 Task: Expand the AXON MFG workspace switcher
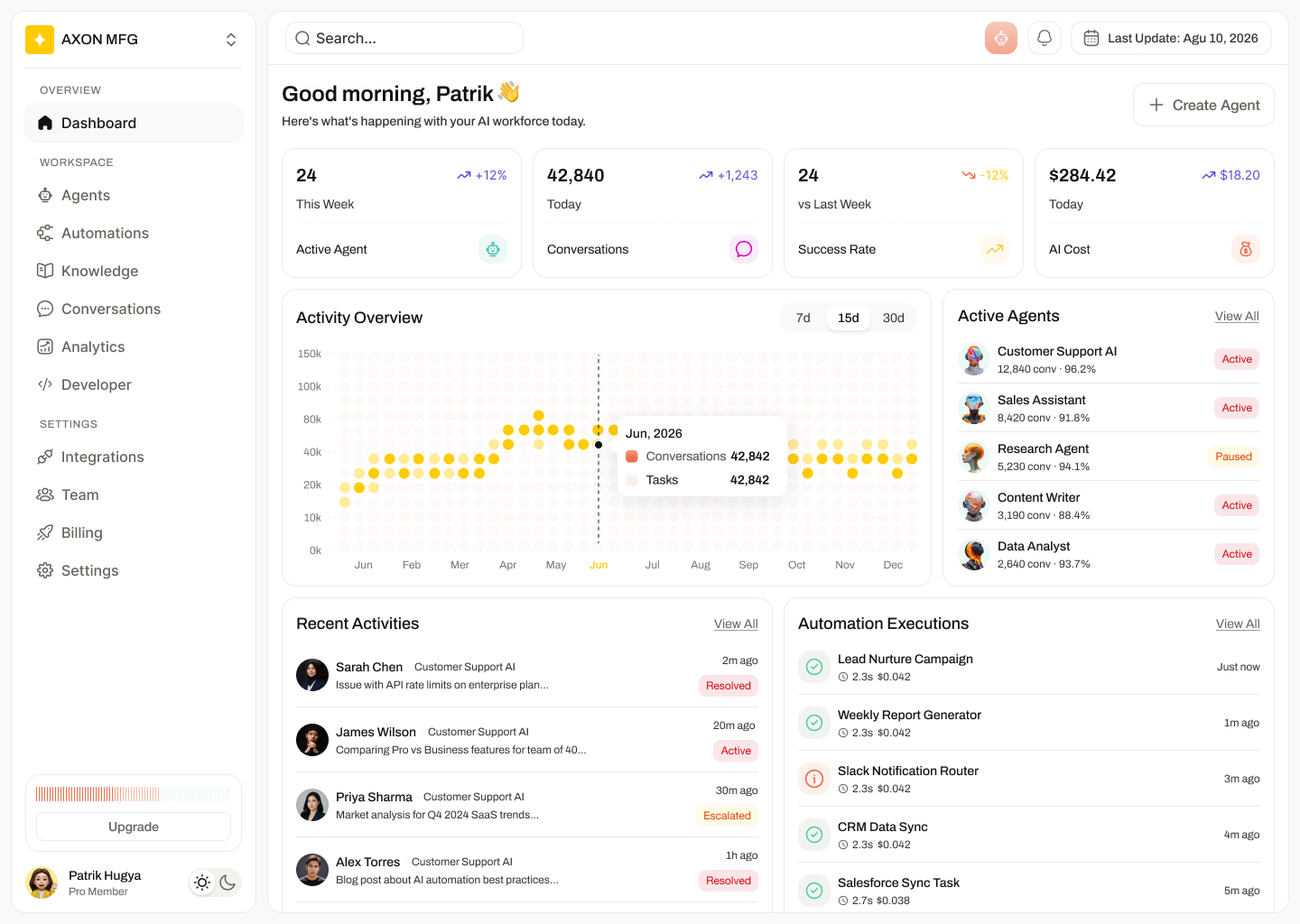point(231,40)
